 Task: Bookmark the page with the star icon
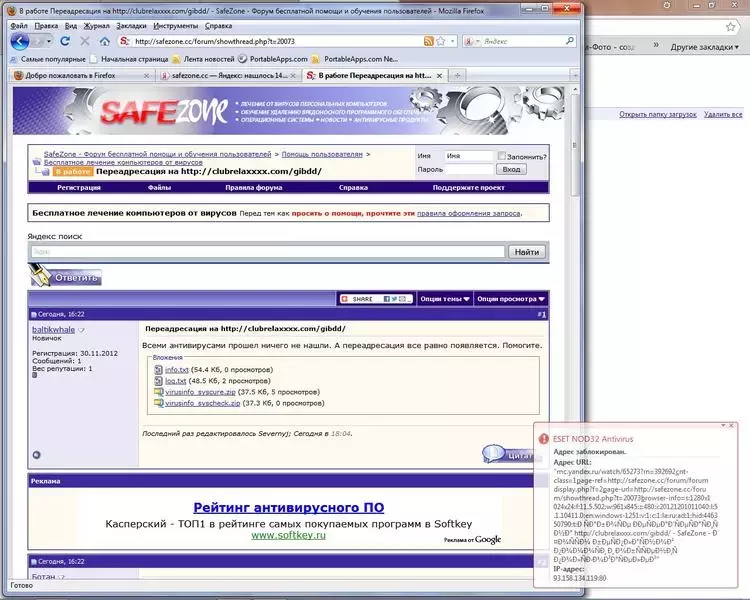(441, 42)
